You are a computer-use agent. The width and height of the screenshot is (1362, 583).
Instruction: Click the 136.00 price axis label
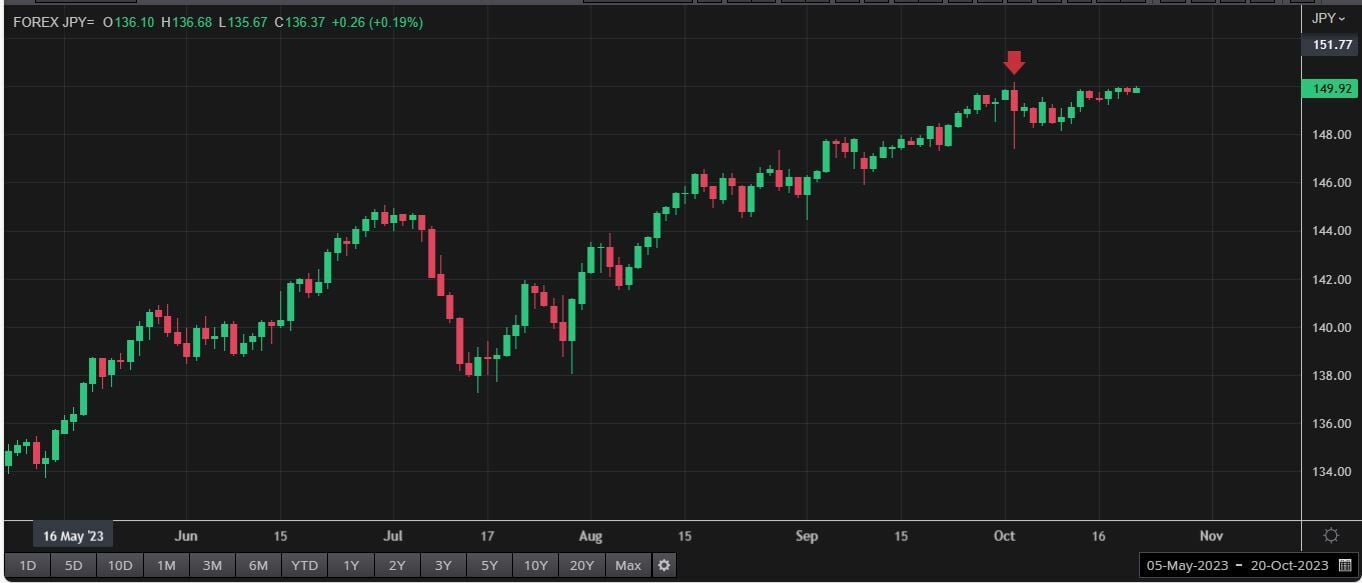click(1331, 424)
